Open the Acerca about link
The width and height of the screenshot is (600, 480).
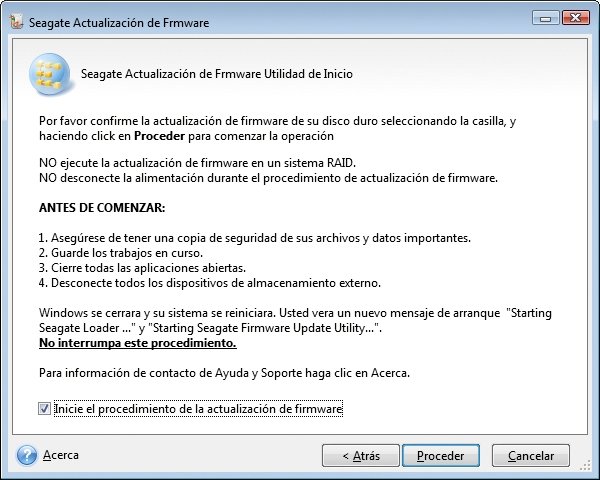(61, 455)
